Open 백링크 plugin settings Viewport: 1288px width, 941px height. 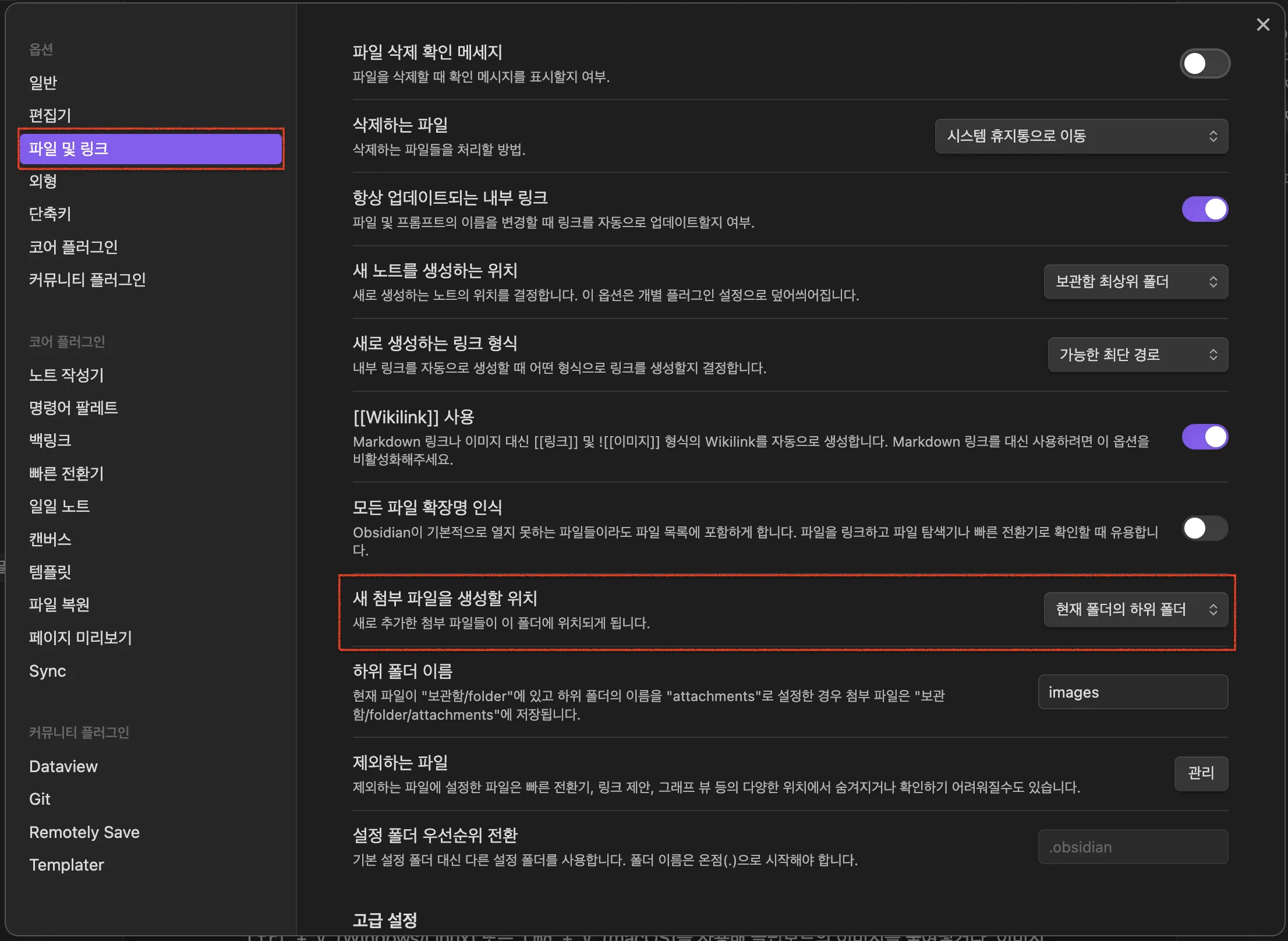pyautogui.click(x=151, y=440)
